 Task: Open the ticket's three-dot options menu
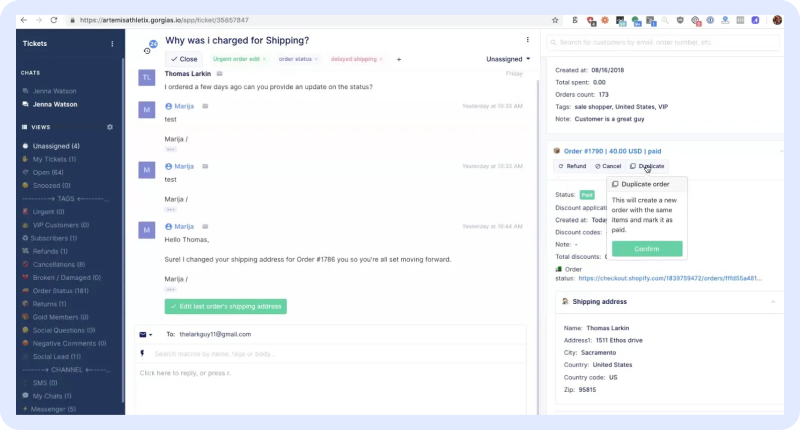(x=528, y=40)
